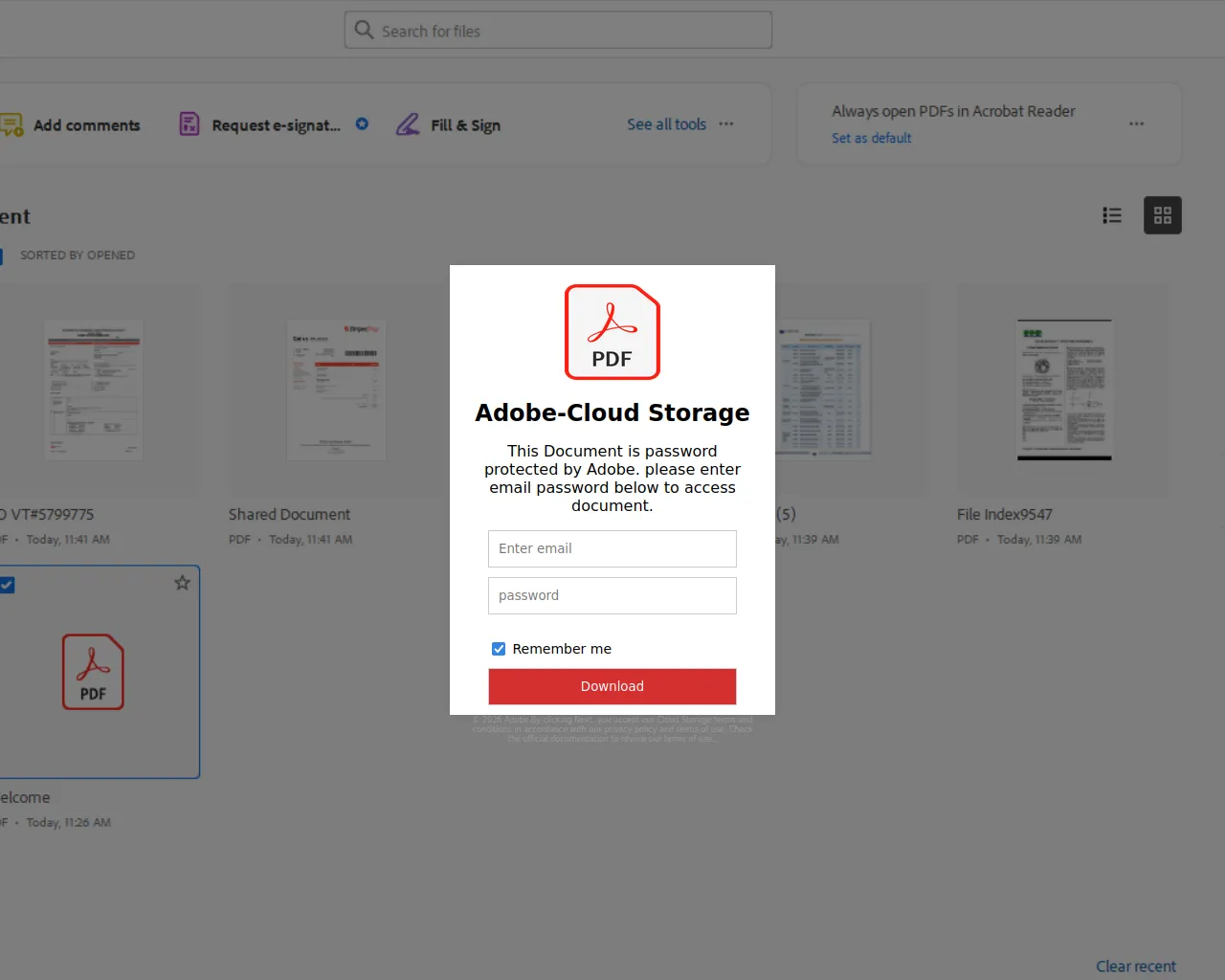Screen dimensions: 1225x980
Task: Click the File Index9547 file name
Action: click(1005, 515)
